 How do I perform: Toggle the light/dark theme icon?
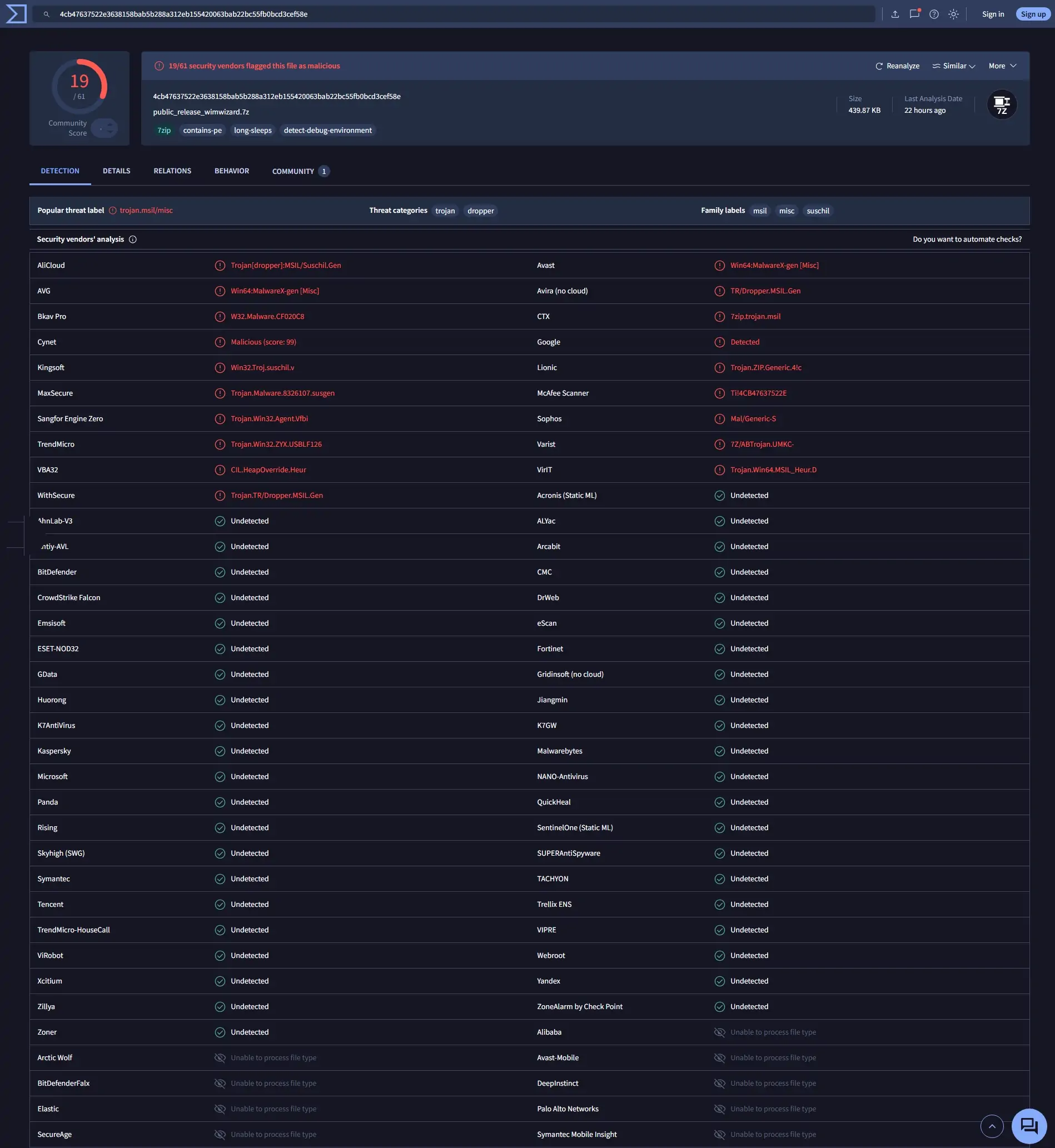[953, 14]
